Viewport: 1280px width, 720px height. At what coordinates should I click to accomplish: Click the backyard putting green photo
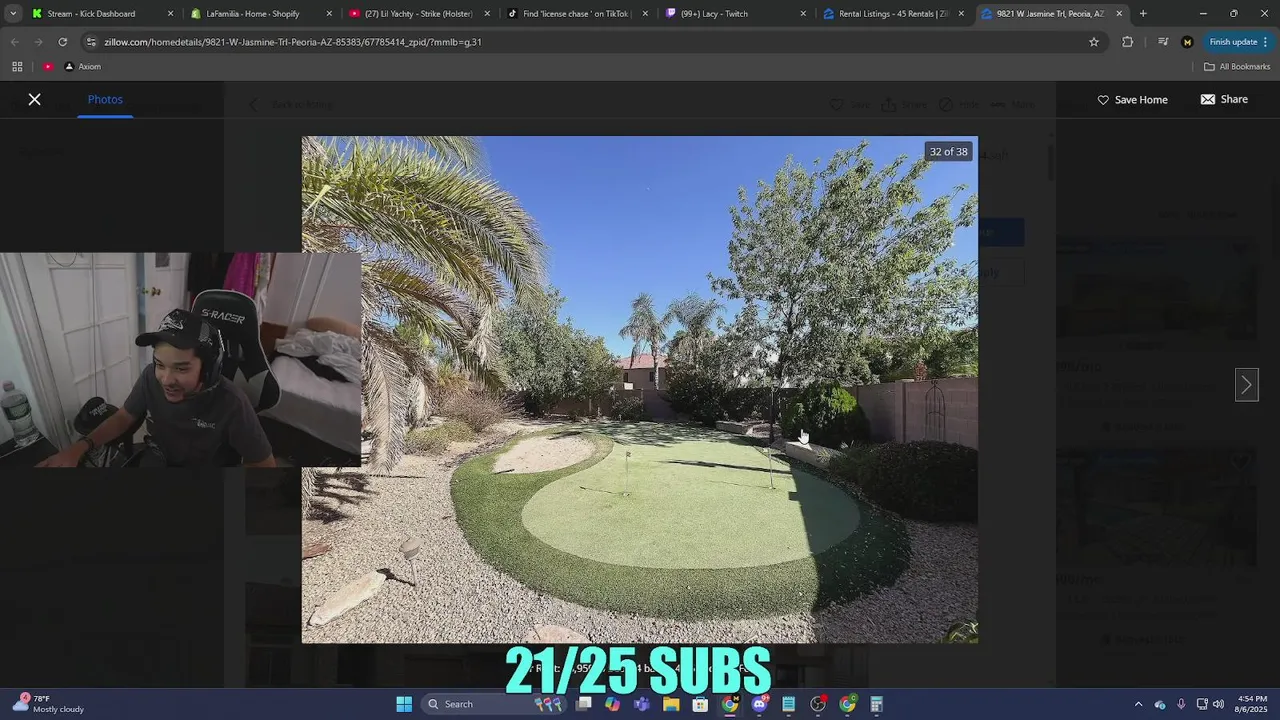pyautogui.click(x=640, y=390)
